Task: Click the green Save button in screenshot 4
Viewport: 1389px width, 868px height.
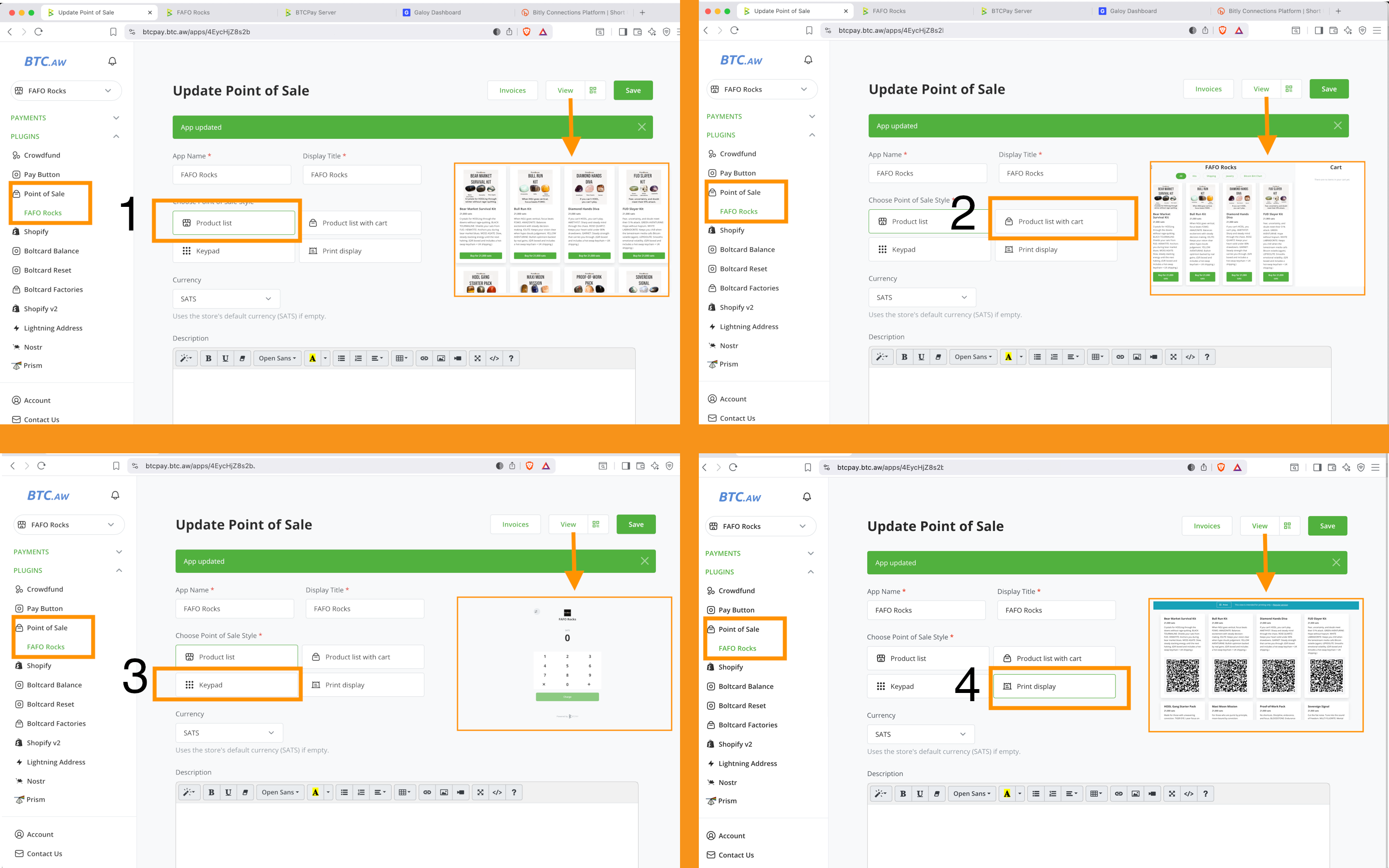Action: tap(1327, 526)
